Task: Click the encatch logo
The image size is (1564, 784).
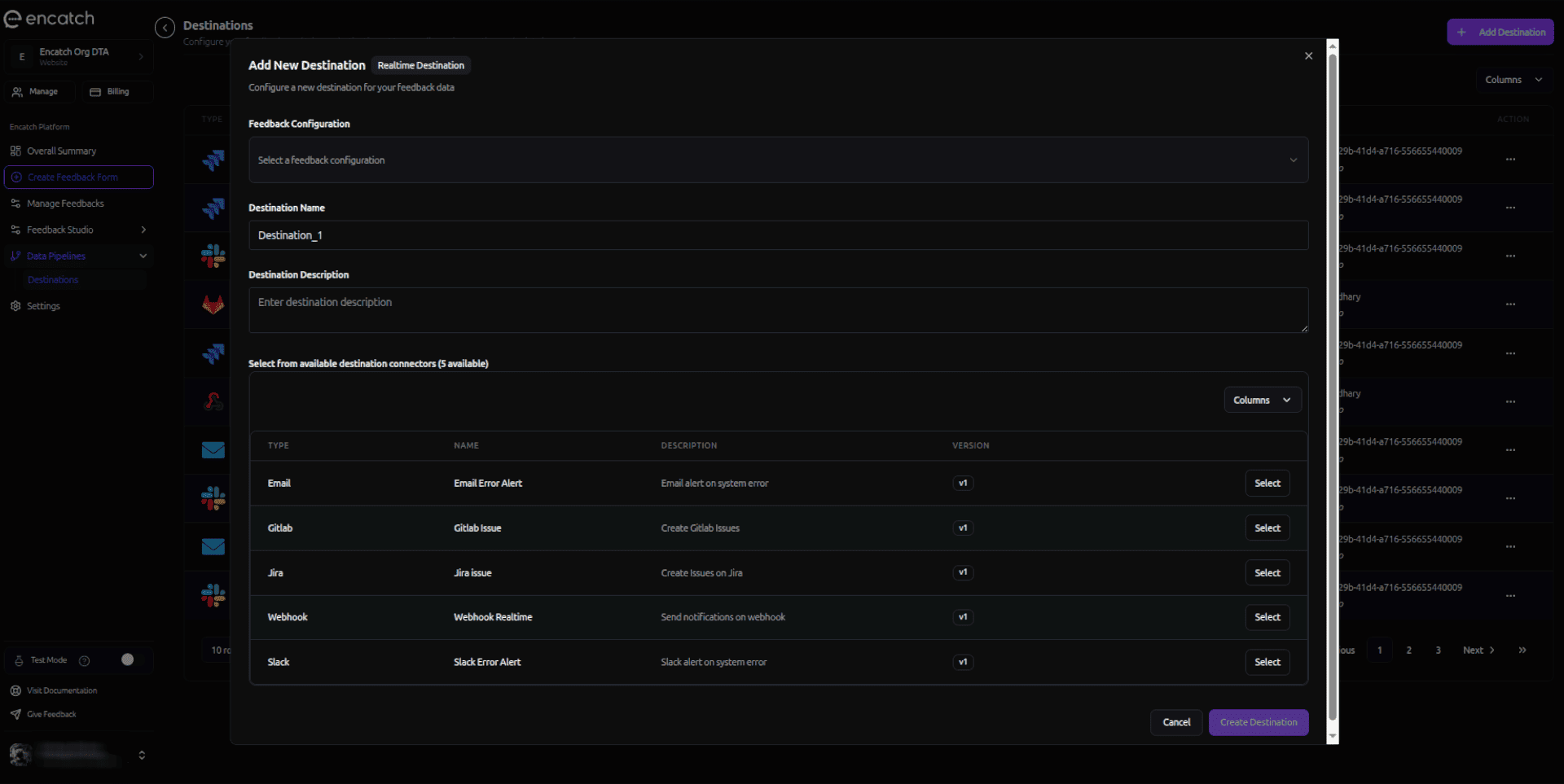Action: [49, 18]
